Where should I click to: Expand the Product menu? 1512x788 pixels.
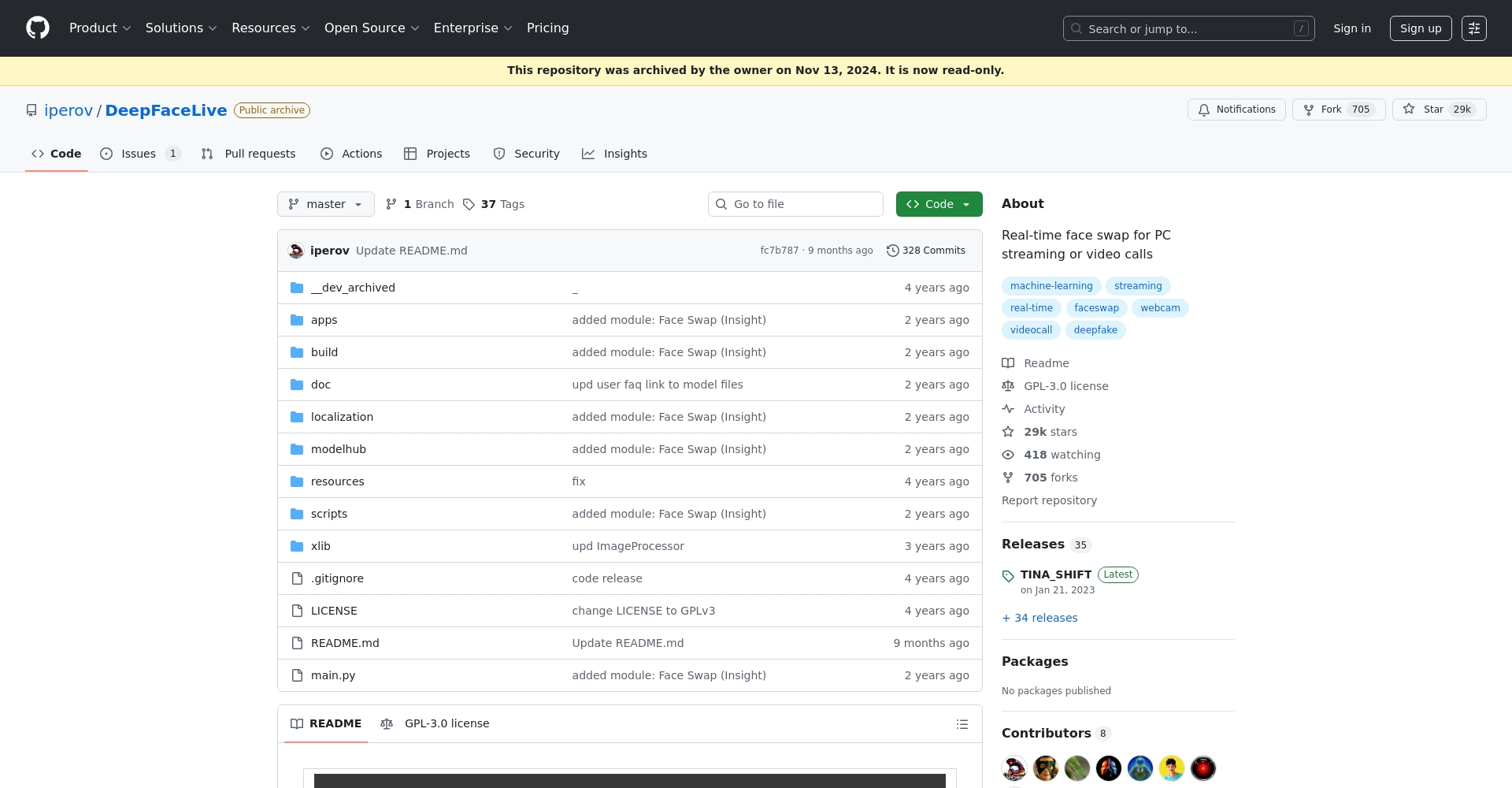[x=100, y=28]
